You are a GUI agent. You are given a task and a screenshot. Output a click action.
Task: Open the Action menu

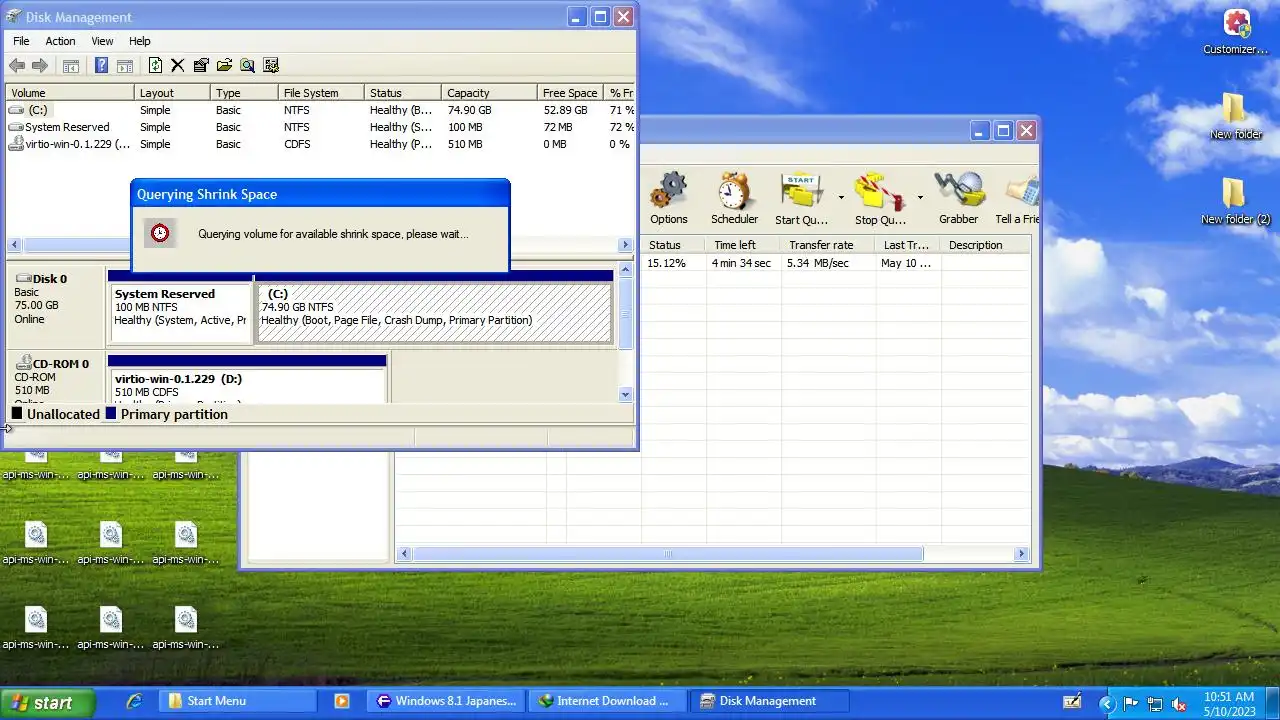[60, 41]
